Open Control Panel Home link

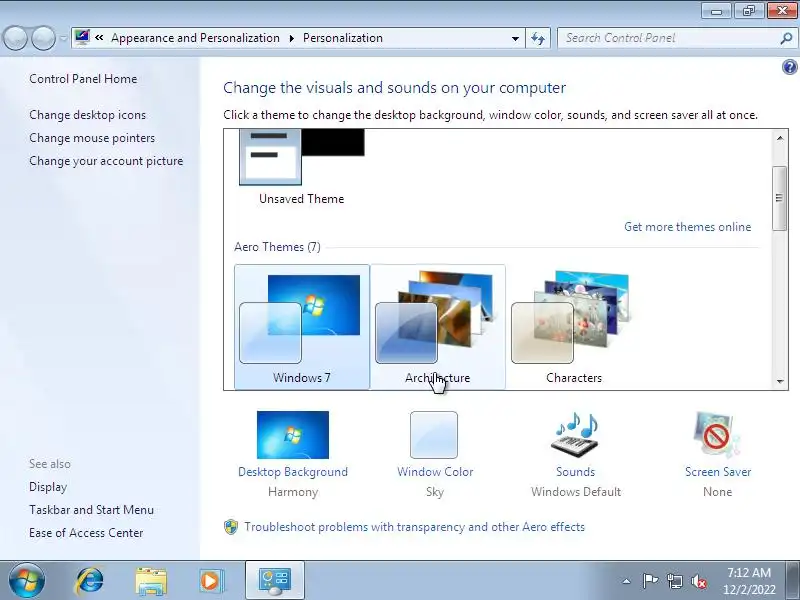tap(83, 79)
